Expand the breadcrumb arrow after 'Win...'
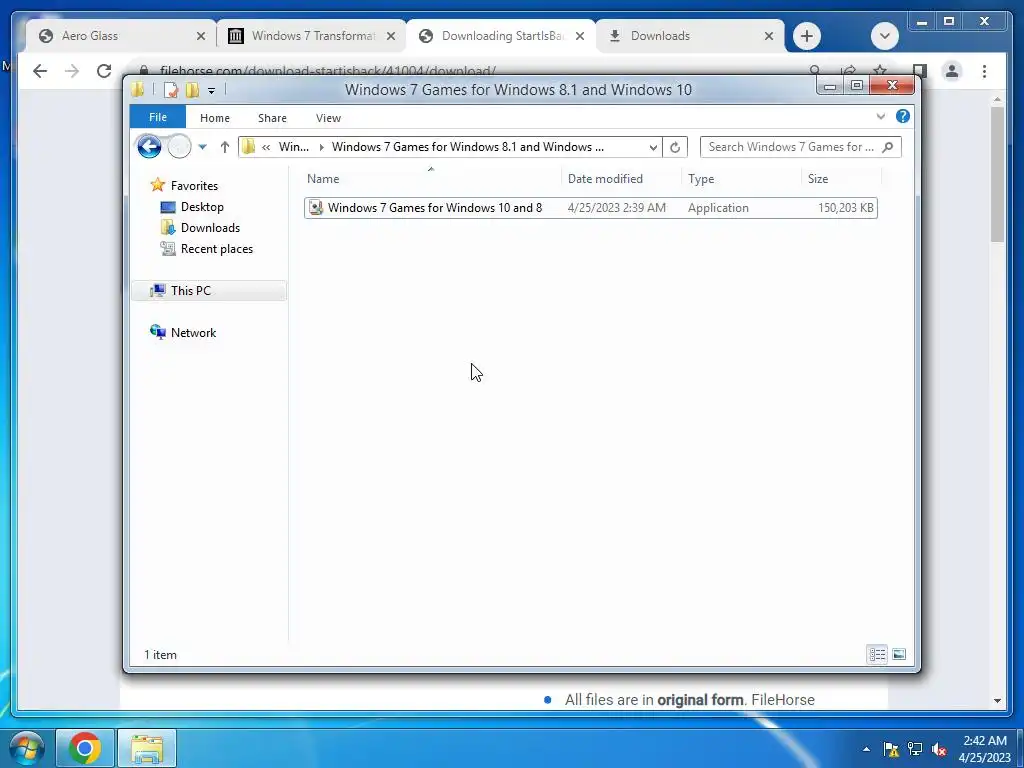Image resolution: width=1024 pixels, height=768 pixels. 321,148
